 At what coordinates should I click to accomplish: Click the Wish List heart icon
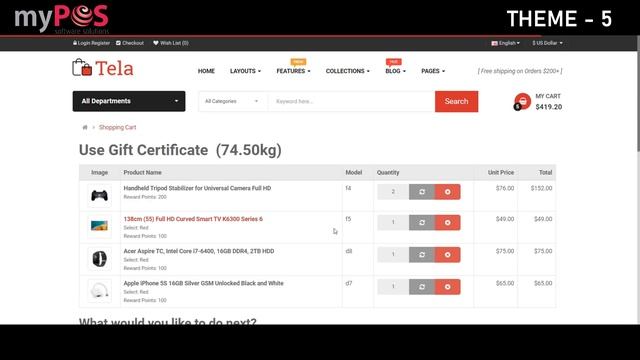pos(156,43)
